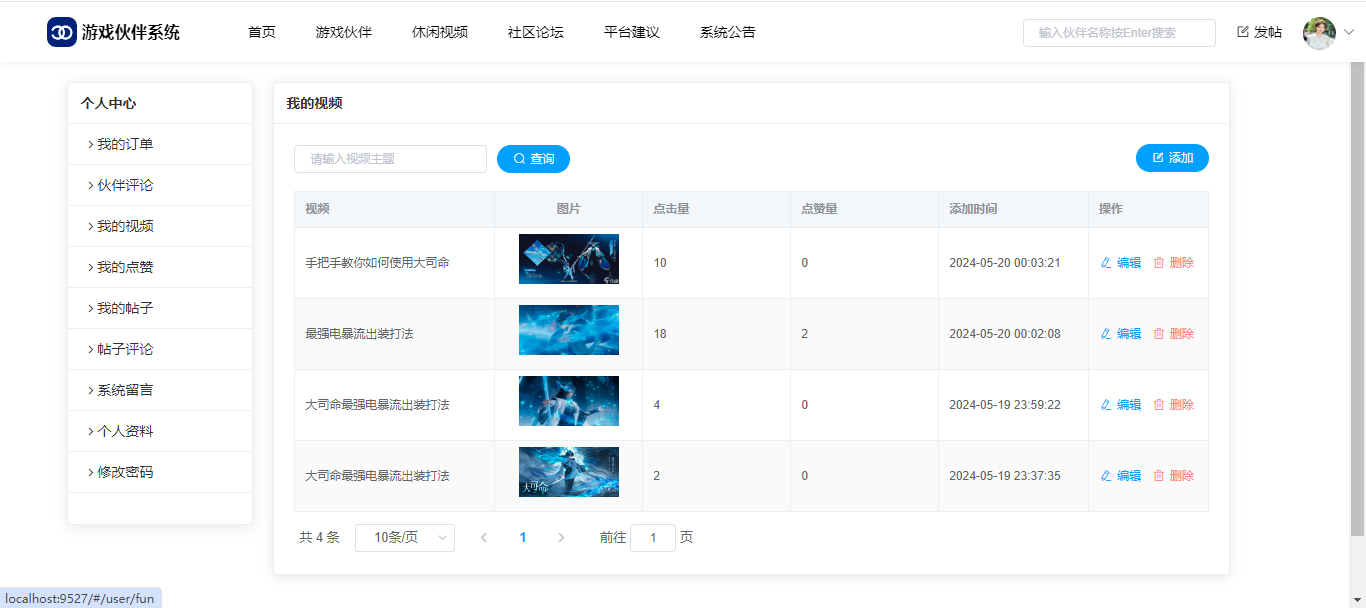Click the 查询 search button
Viewport: 1366px width, 608px height.
click(533, 159)
